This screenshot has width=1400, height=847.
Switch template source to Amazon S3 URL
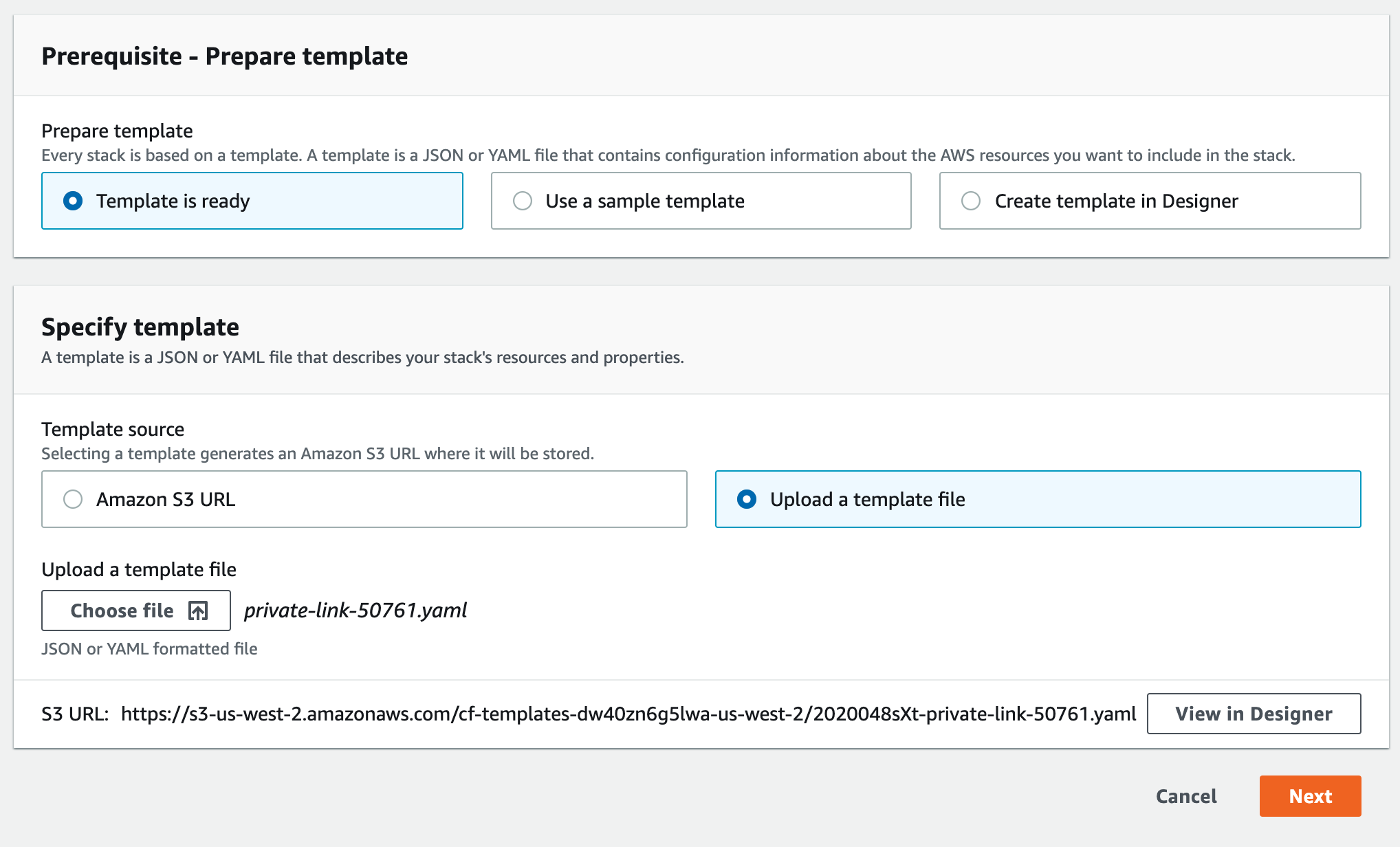[364, 499]
